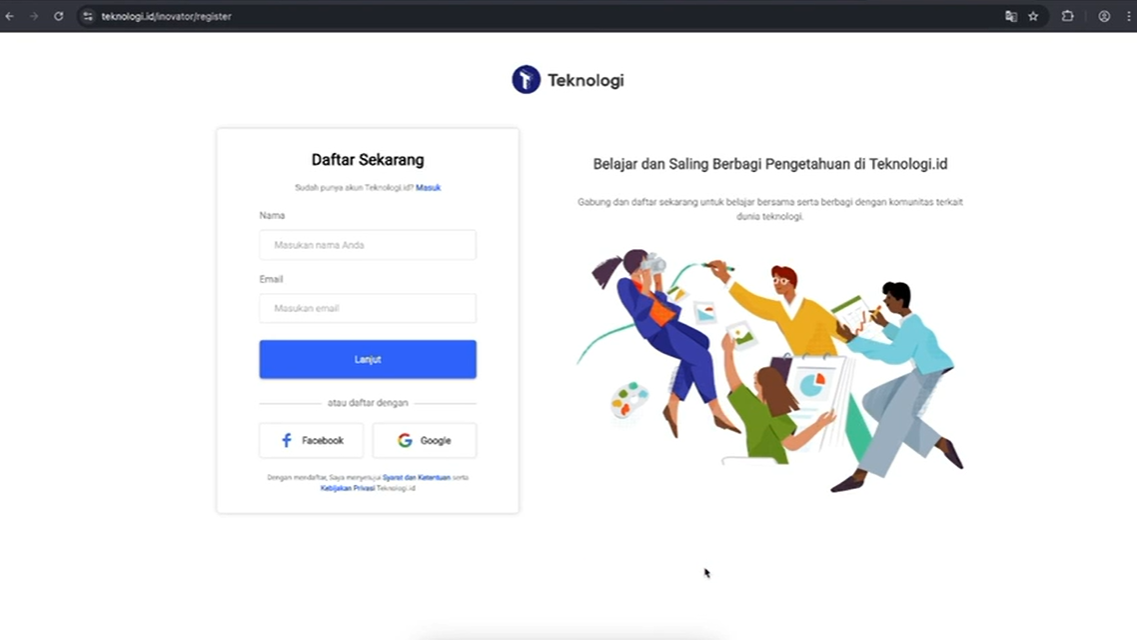Screen dimensions: 1137x640
Task: Open the browser three-dot menu
Action: pos(1128,16)
